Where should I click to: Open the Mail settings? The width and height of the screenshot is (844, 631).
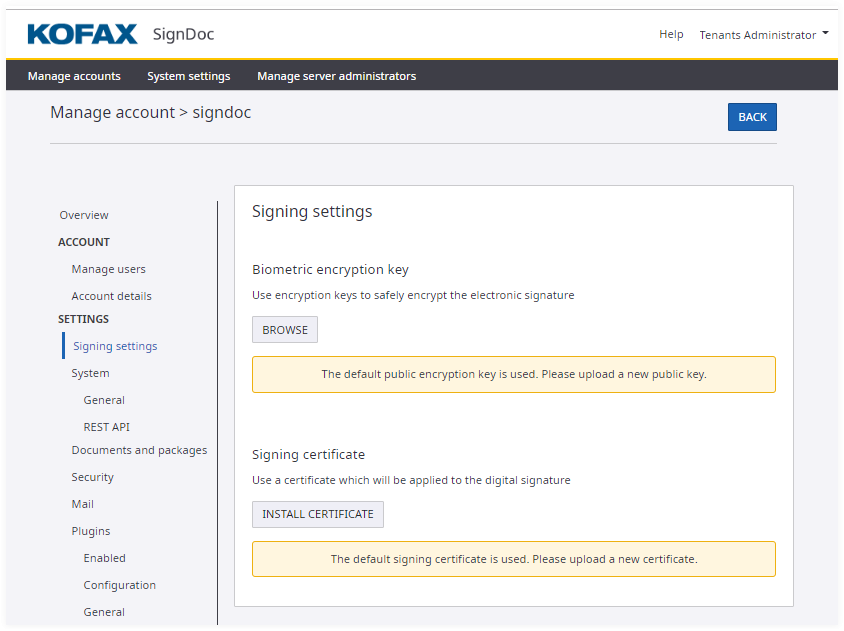tap(82, 504)
